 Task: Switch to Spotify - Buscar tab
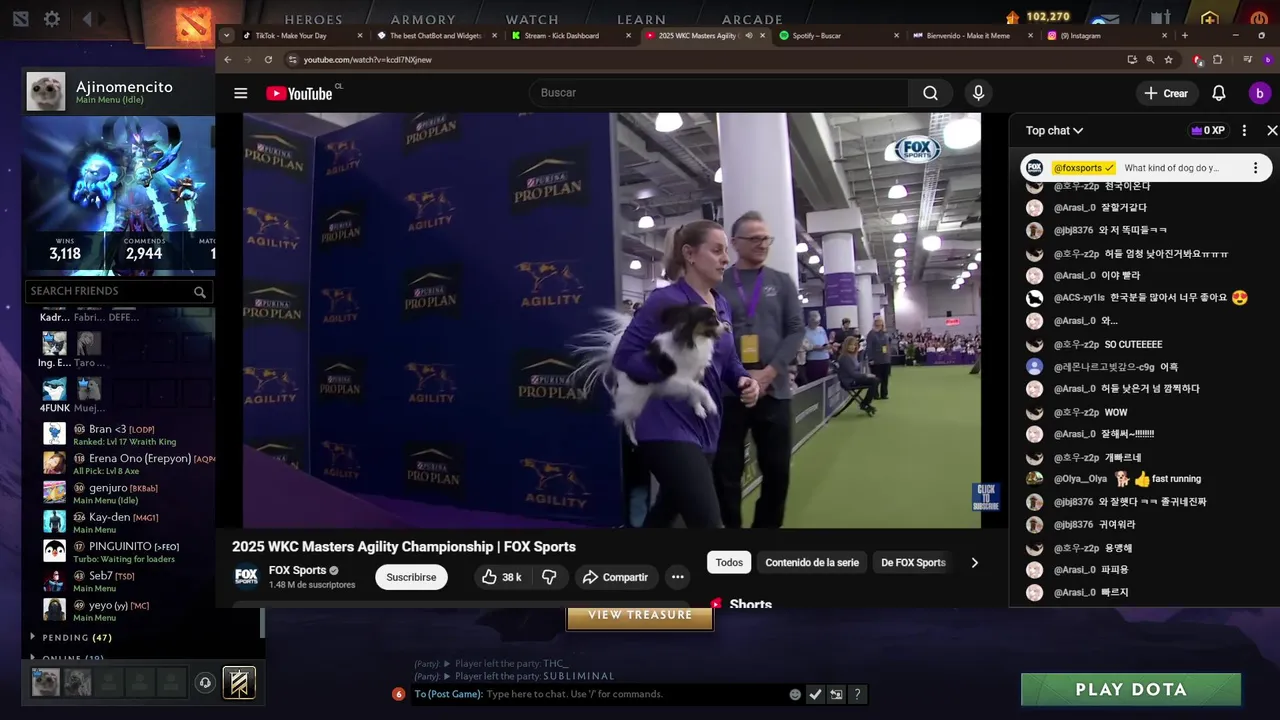click(836, 35)
